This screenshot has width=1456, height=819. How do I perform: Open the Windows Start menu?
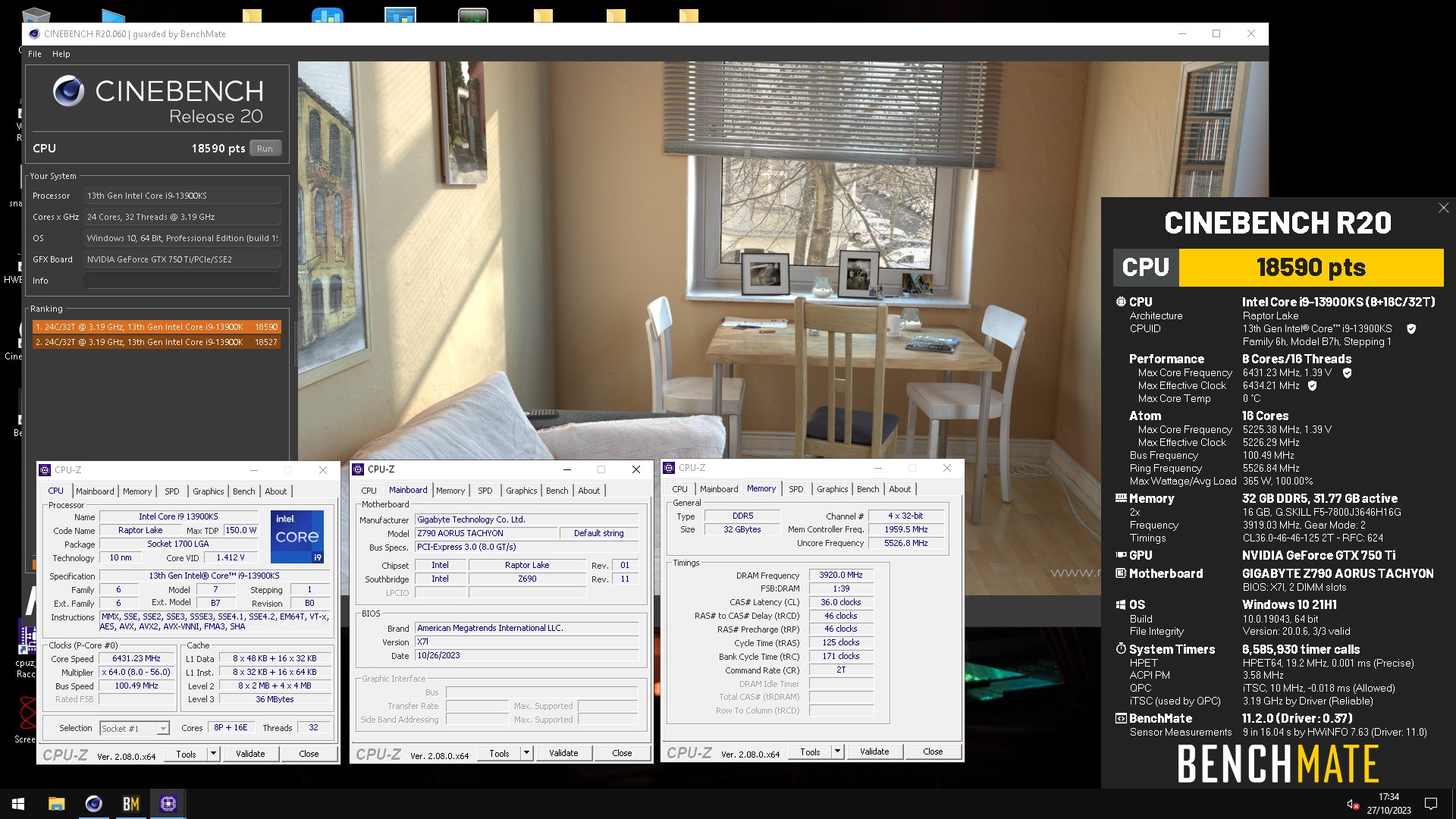18,804
